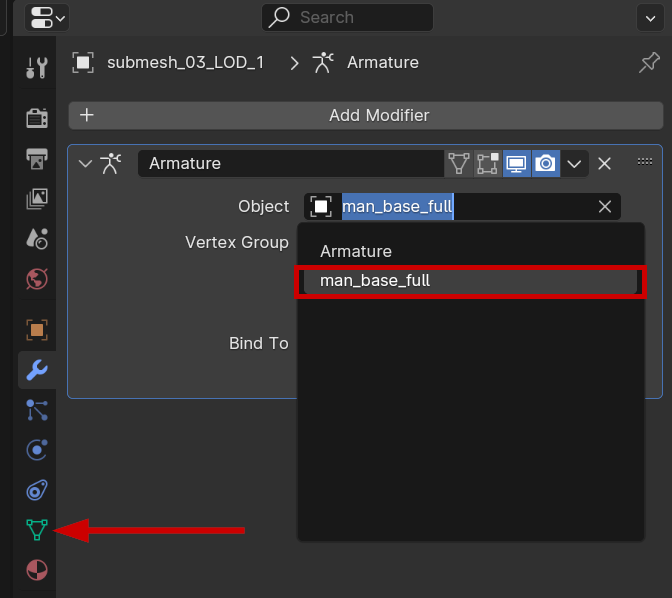Switch to Object Data properties tab

pos(37,530)
